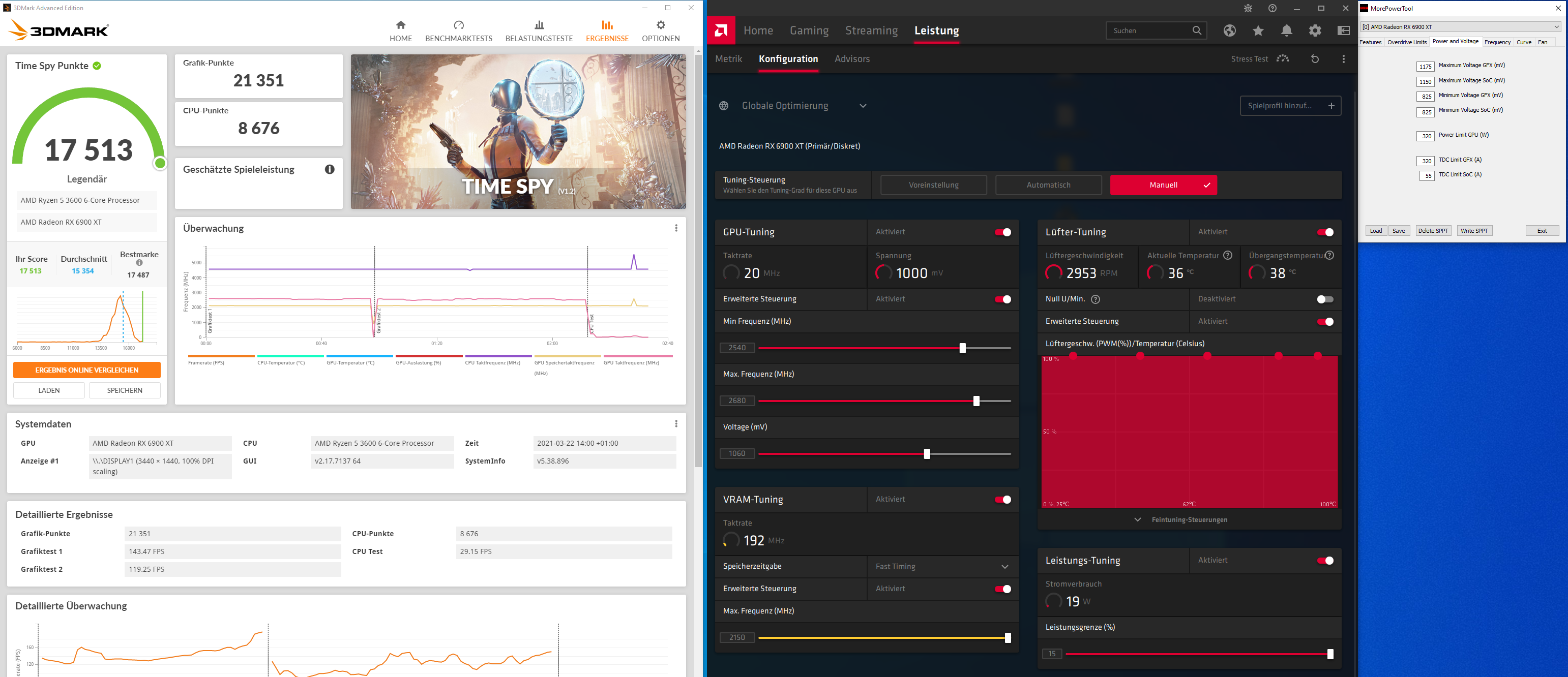Screen dimensions: 1568x677
Task: Click the reset tuning undo arrow icon
Action: pos(1315,59)
